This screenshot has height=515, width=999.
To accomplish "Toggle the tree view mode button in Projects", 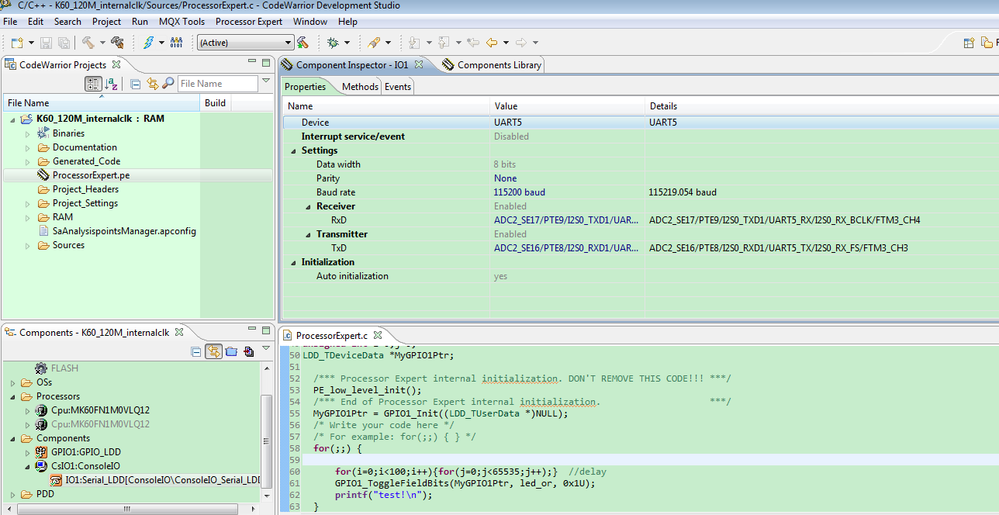I will pyautogui.click(x=93, y=84).
